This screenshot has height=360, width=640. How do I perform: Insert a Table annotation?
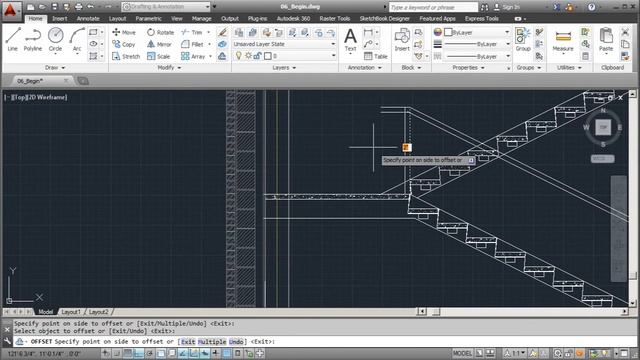coord(376,56)
